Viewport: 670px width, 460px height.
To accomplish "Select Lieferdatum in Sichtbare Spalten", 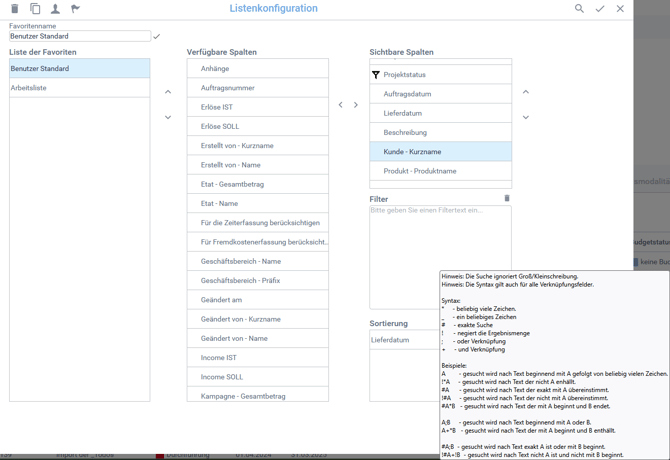I will (x=440, y=113).
